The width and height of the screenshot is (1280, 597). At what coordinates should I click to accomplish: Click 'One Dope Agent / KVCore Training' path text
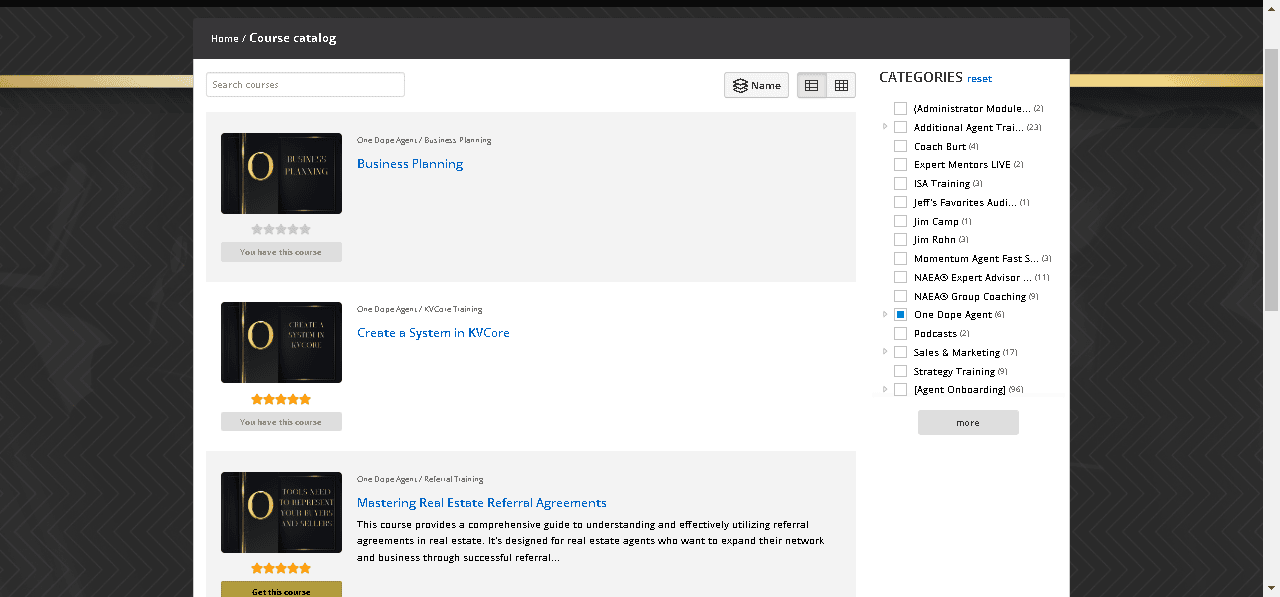[x=419, y=310]
